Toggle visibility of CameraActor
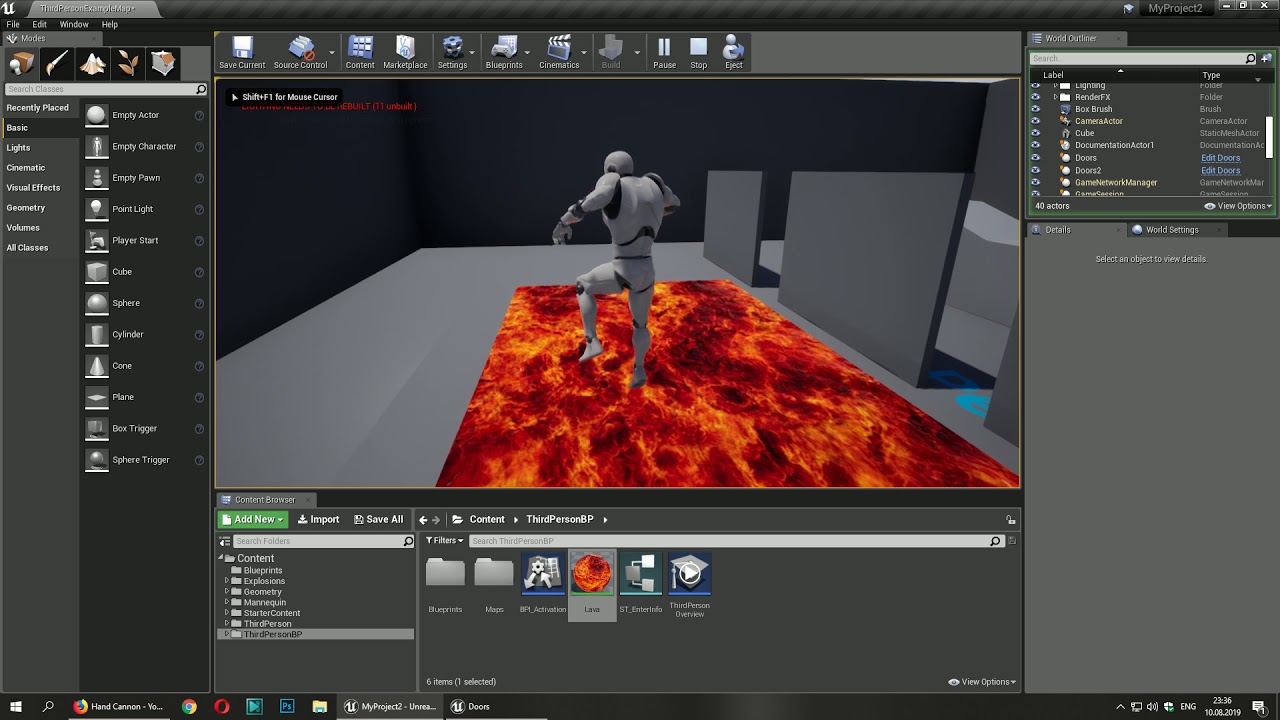 pos(1035,121)
